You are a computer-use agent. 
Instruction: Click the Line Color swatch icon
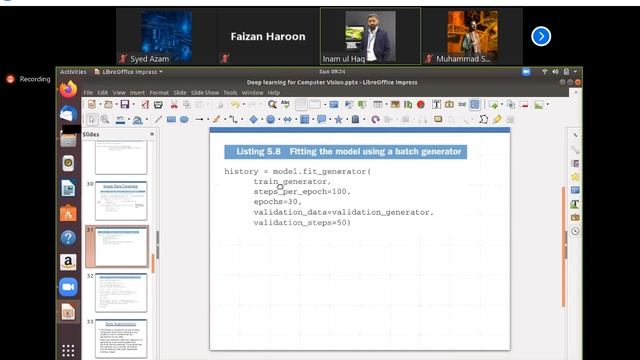tap(120, 120)
